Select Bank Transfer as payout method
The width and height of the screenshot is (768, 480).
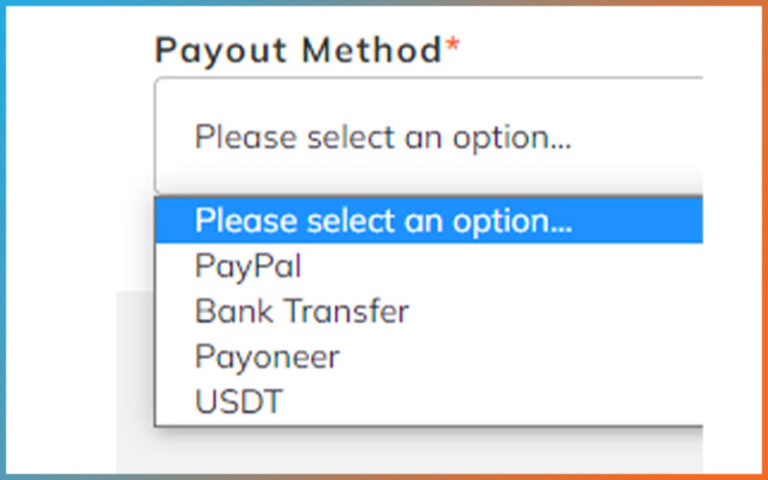(301, 311)
